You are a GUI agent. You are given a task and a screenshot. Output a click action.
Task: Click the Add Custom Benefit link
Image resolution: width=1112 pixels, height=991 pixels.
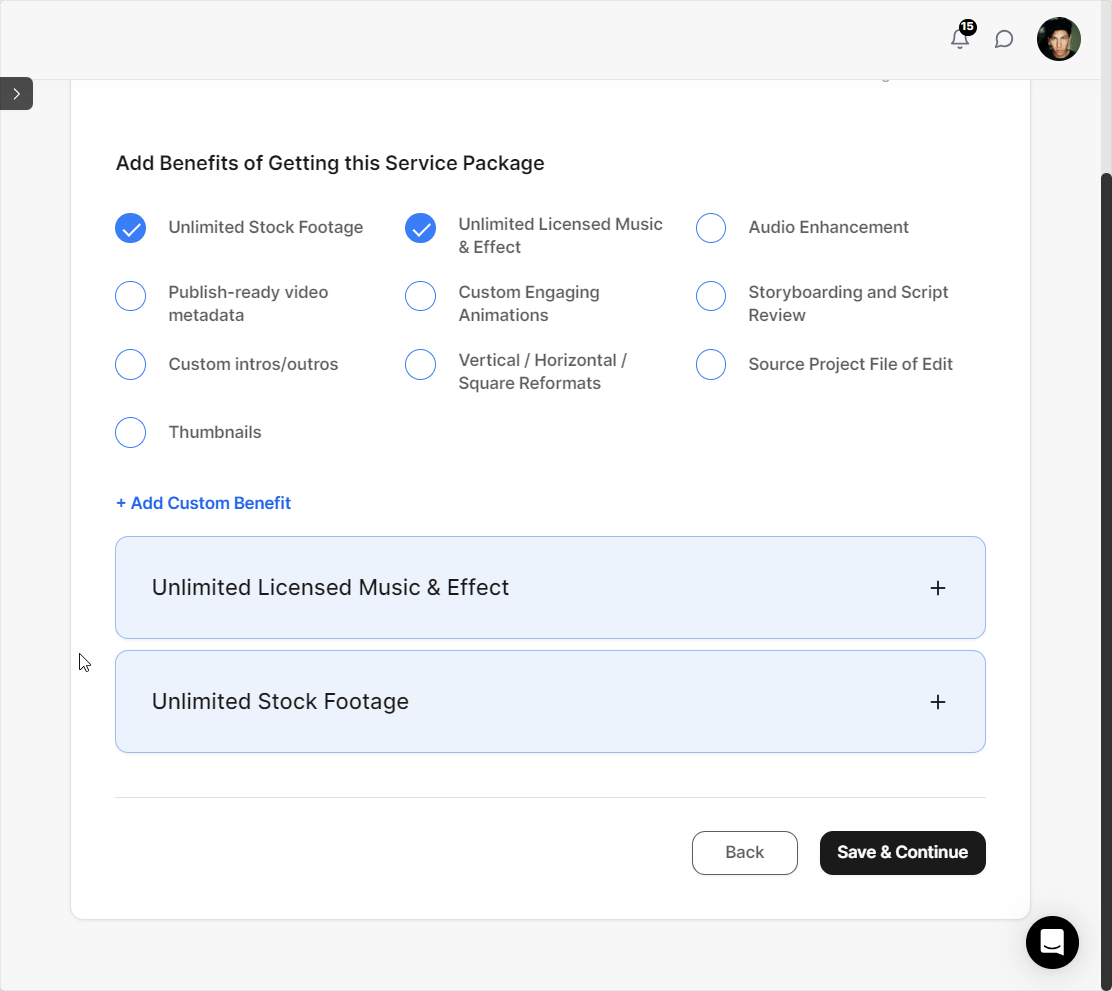tap(204, 503)
